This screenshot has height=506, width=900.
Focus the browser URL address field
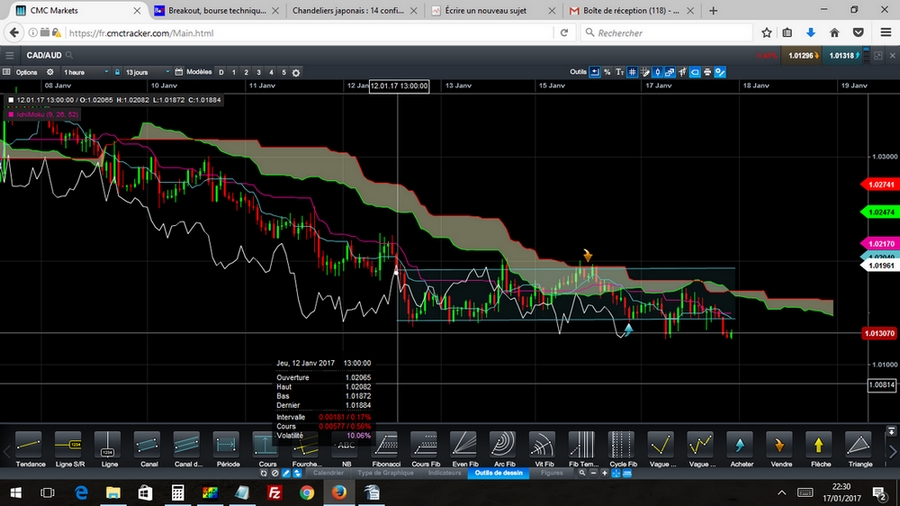click(310, 33)
